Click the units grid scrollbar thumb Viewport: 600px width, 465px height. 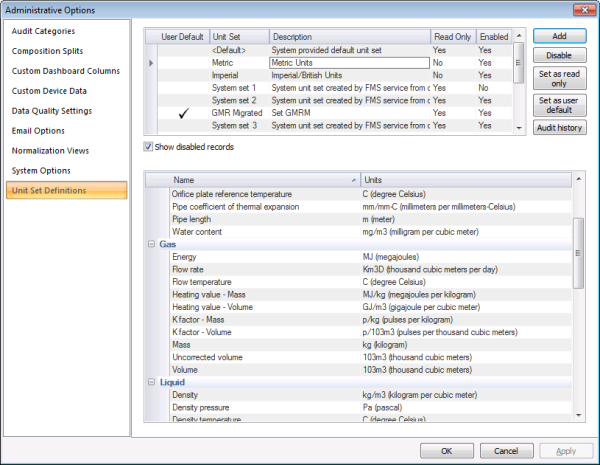coord(578,253)
